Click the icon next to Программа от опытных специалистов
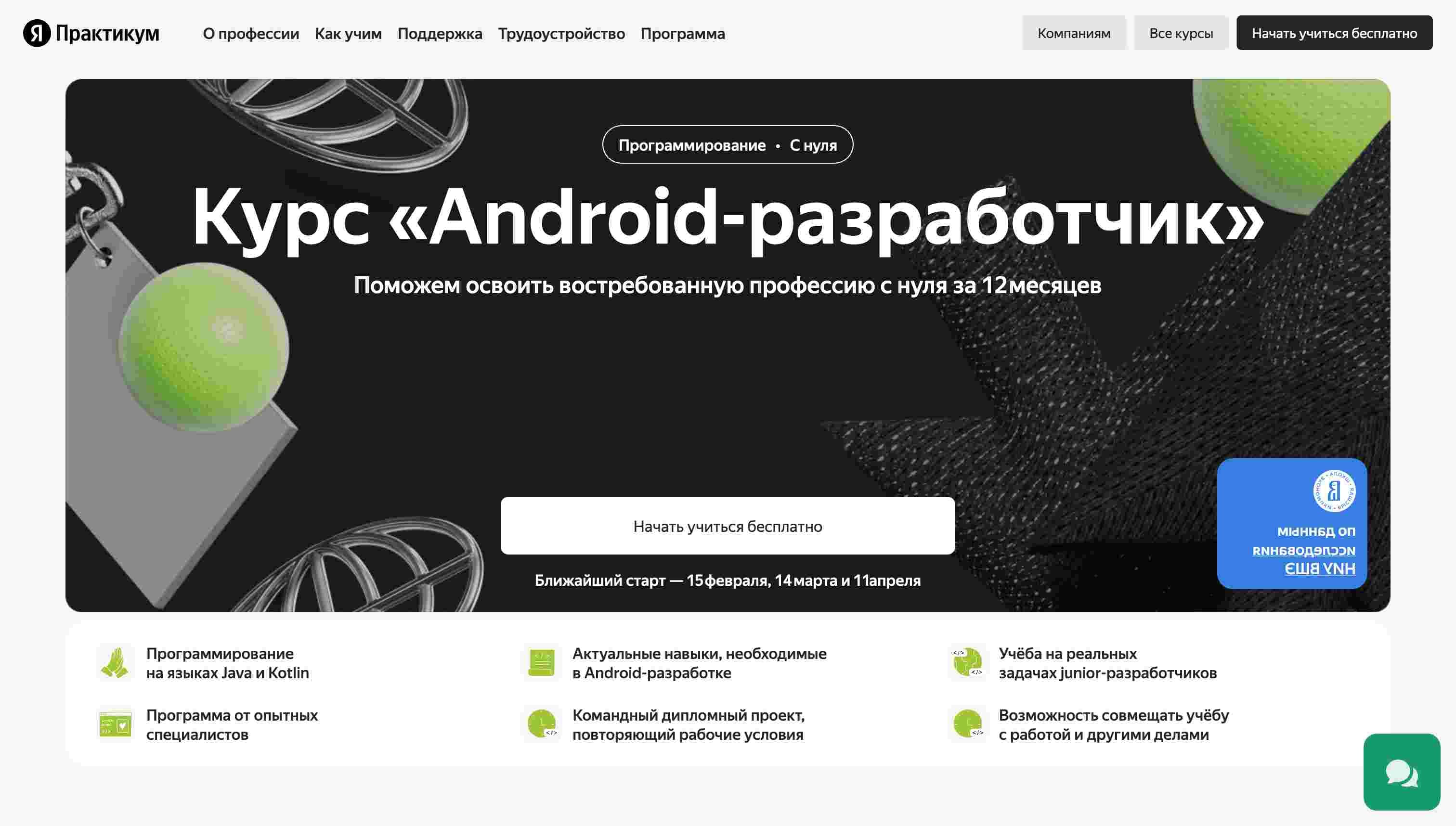The width and height of the screenshot is (1456, 826). pos(115,724)
